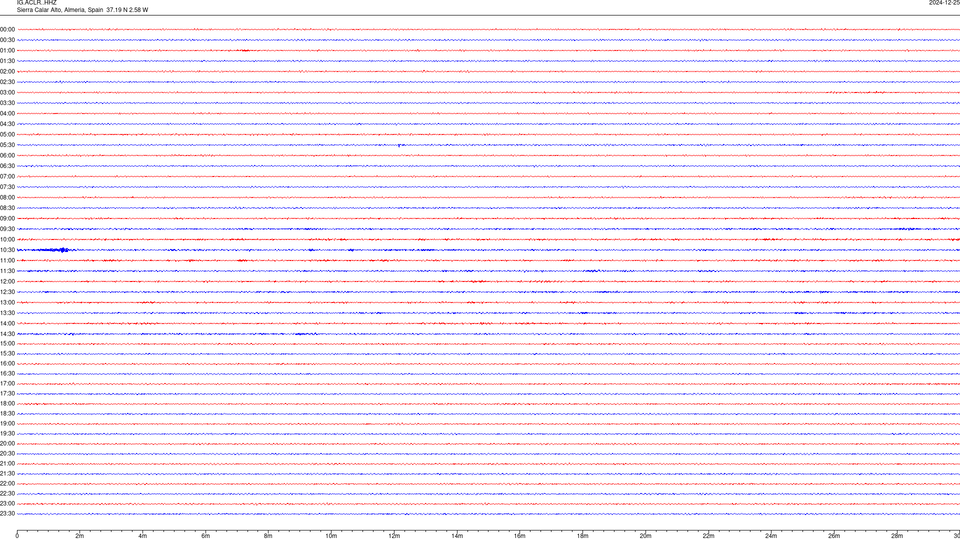Click the '4m' axis tick label
The image size is (960, 540).
[143, 536]
